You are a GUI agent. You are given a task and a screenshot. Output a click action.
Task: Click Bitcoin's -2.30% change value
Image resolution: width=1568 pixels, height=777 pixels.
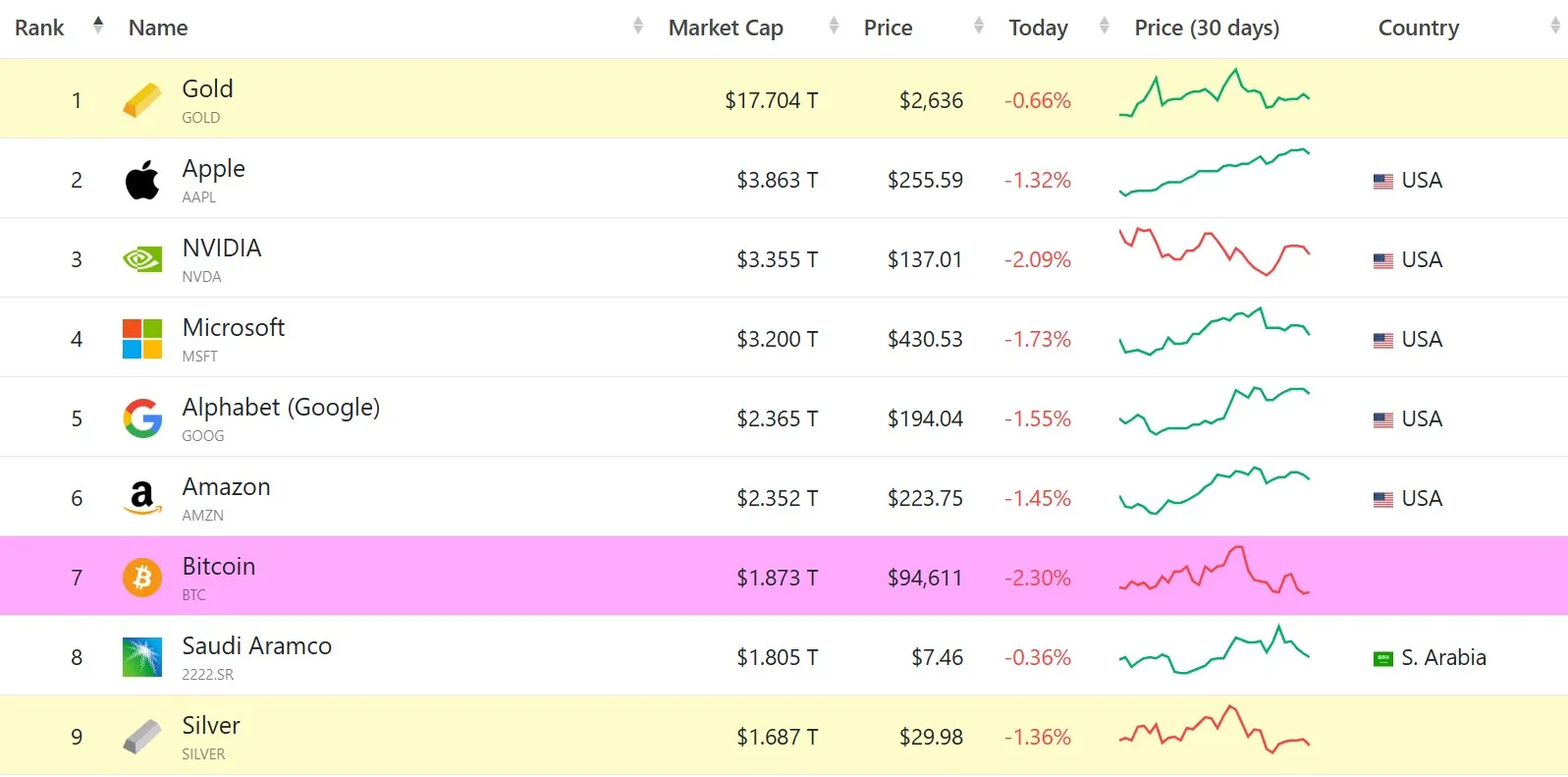pyautogui.click(x=1037, y=578)
